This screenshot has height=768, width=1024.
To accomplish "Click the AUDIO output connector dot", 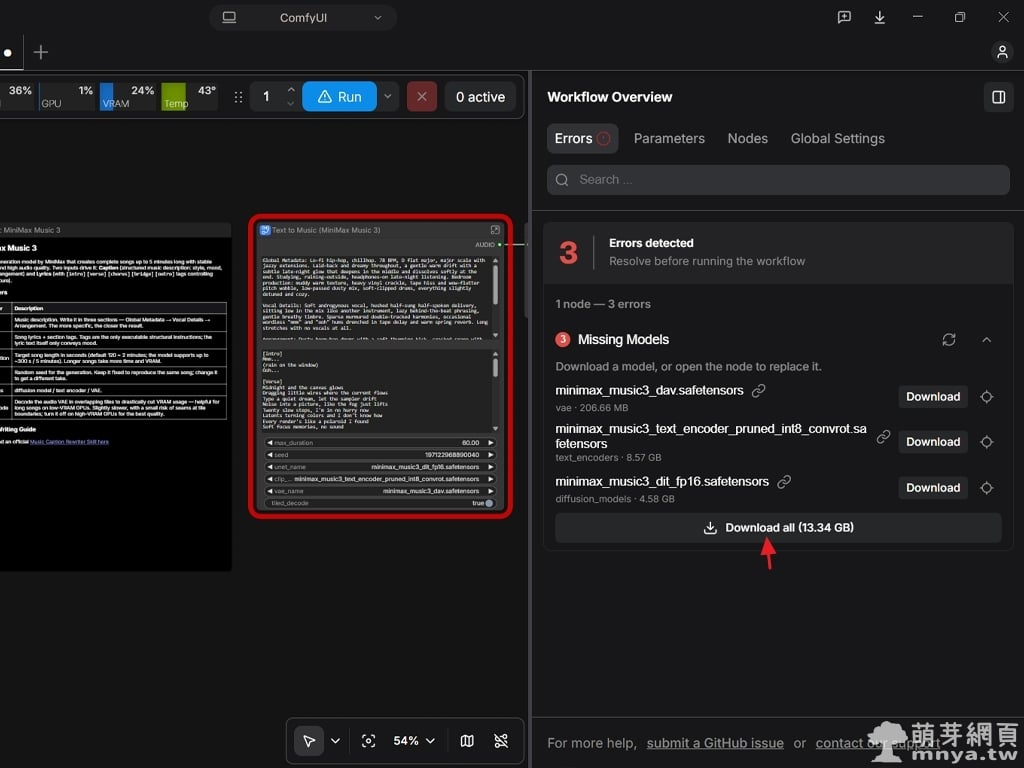I will 500,244.
